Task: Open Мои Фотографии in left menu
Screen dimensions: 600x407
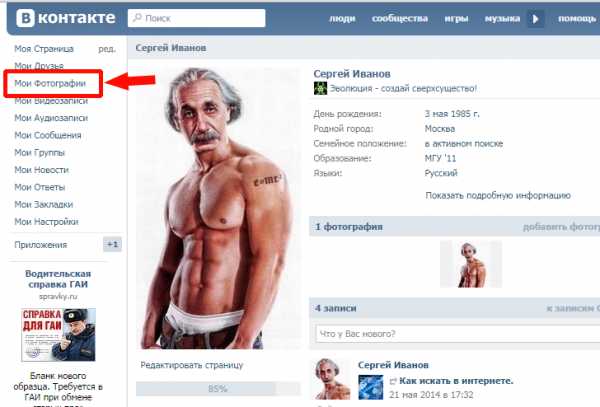Action: pos(50,83)
